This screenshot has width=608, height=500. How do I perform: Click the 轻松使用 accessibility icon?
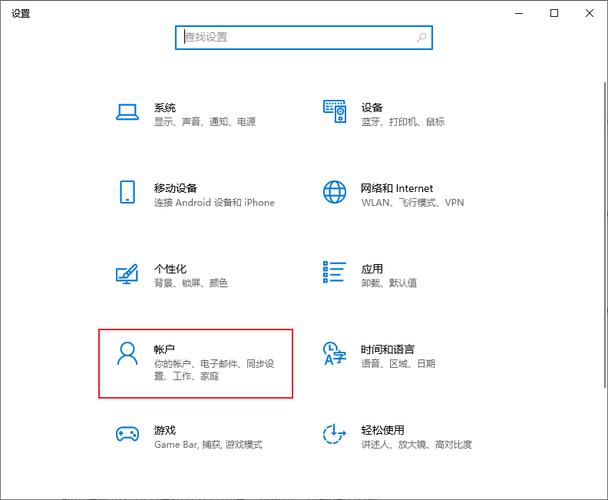334,434
